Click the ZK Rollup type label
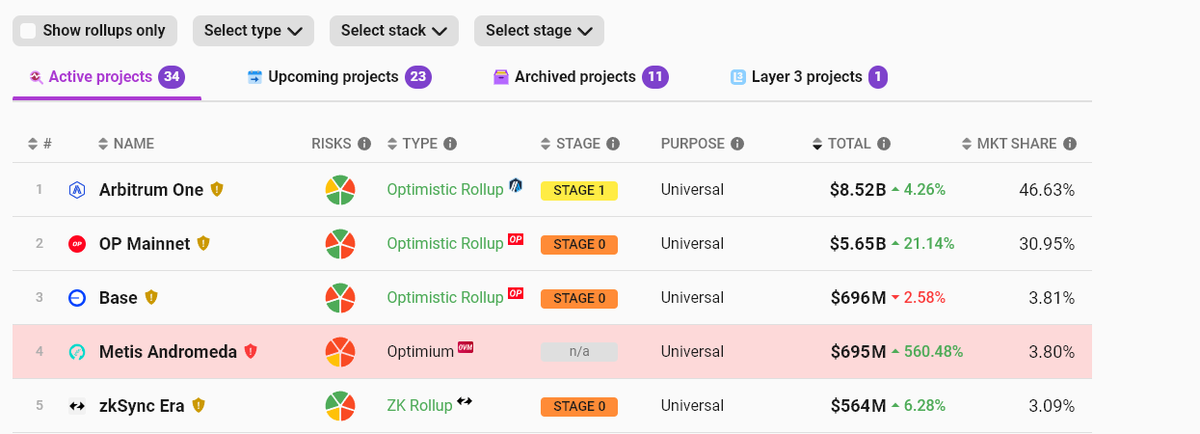 [420, 406]
